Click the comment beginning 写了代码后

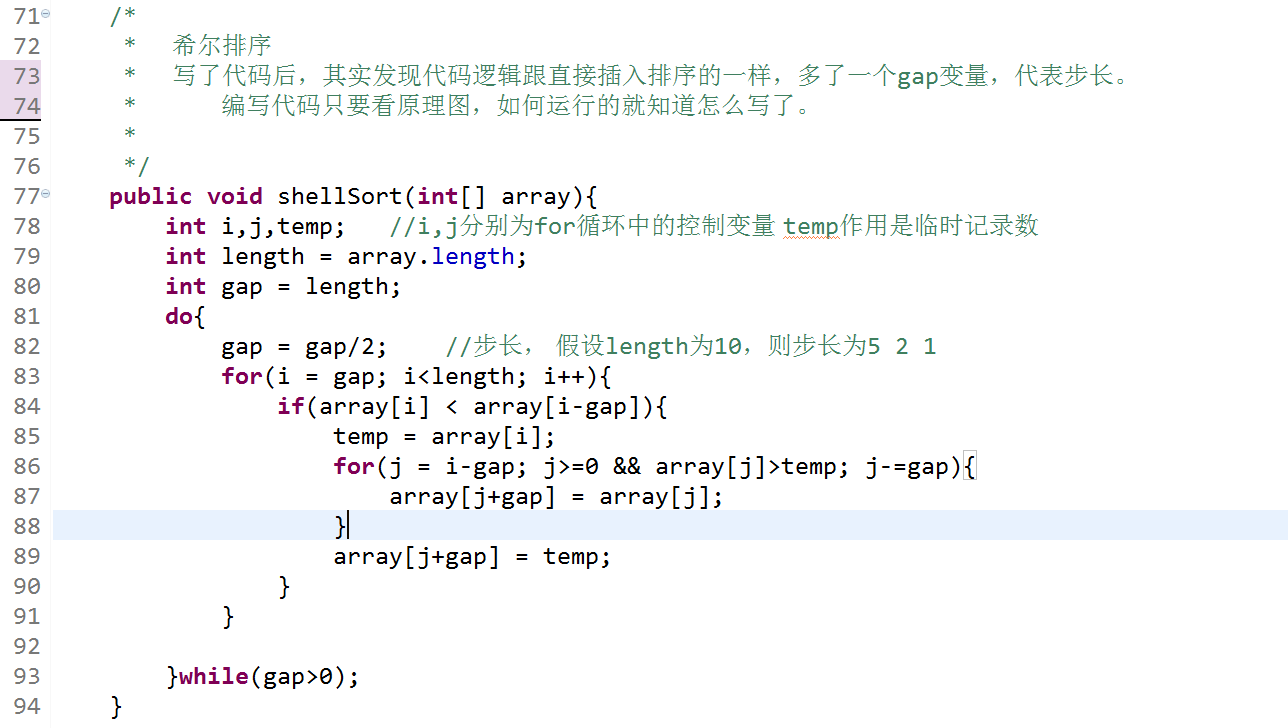point(652,76)
